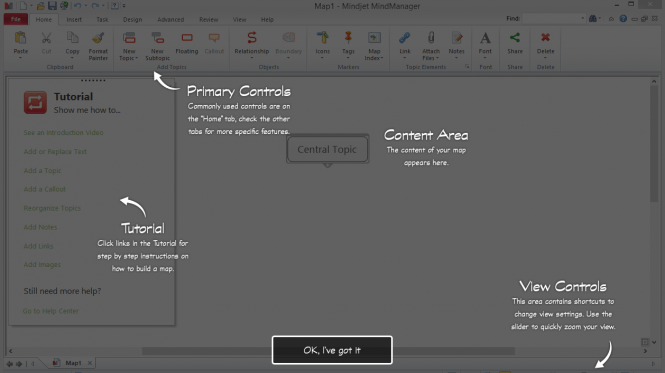Insert a Floating topic
The width and height of the screenshot is (665, 373).
[x=187, y=43]
